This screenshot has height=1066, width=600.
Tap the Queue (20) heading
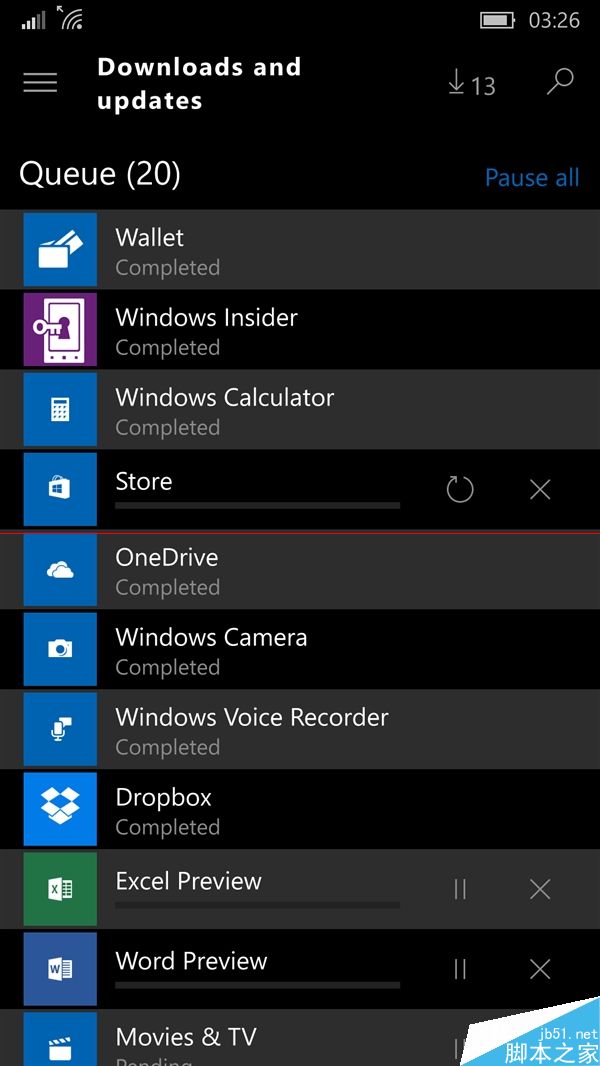[100, 175]
